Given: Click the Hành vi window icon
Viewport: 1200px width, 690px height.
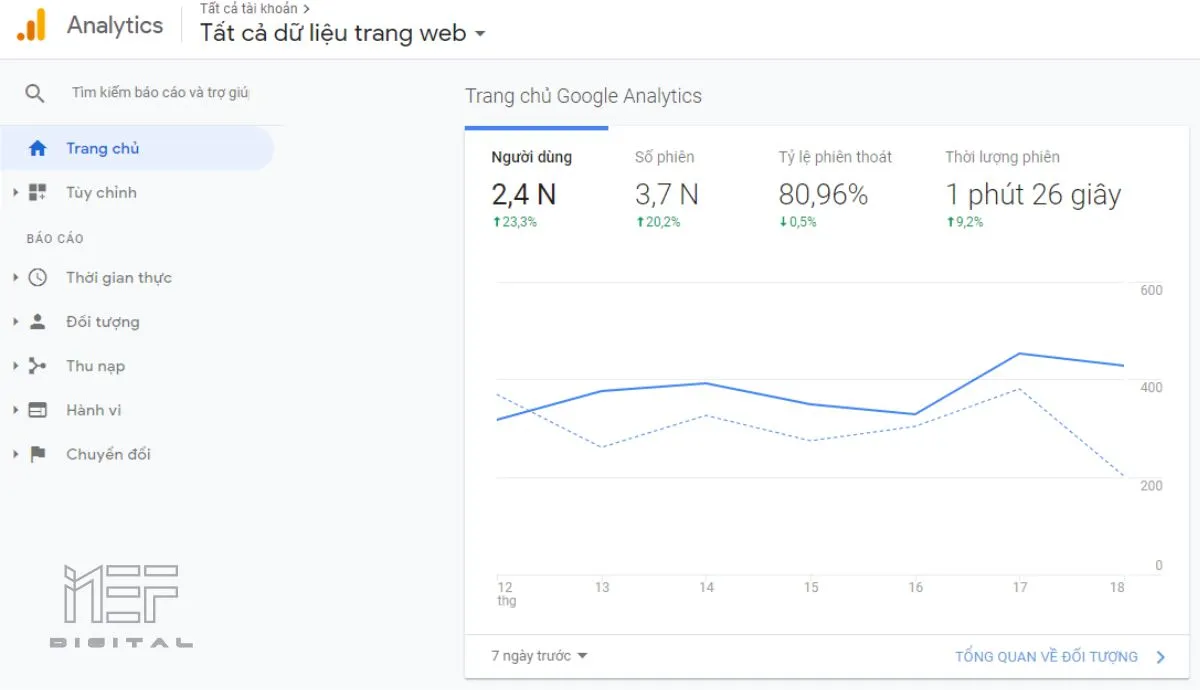Looking at the screenshot, I should tap(38, 410).
